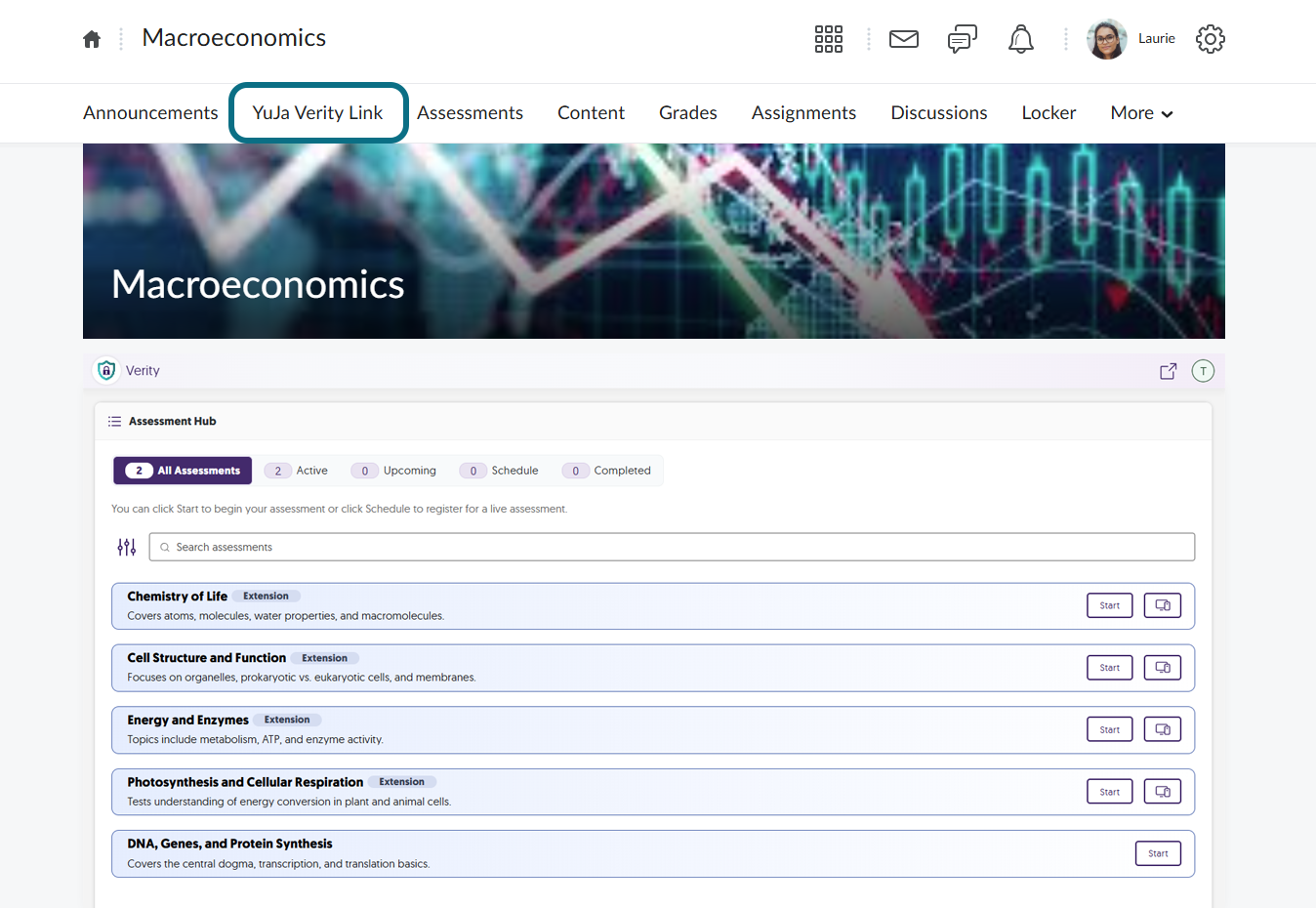Click Laurie's profile avatar
This screenshot has width=1316, height=908.
pyautogui.click(x=1107, y=39)
